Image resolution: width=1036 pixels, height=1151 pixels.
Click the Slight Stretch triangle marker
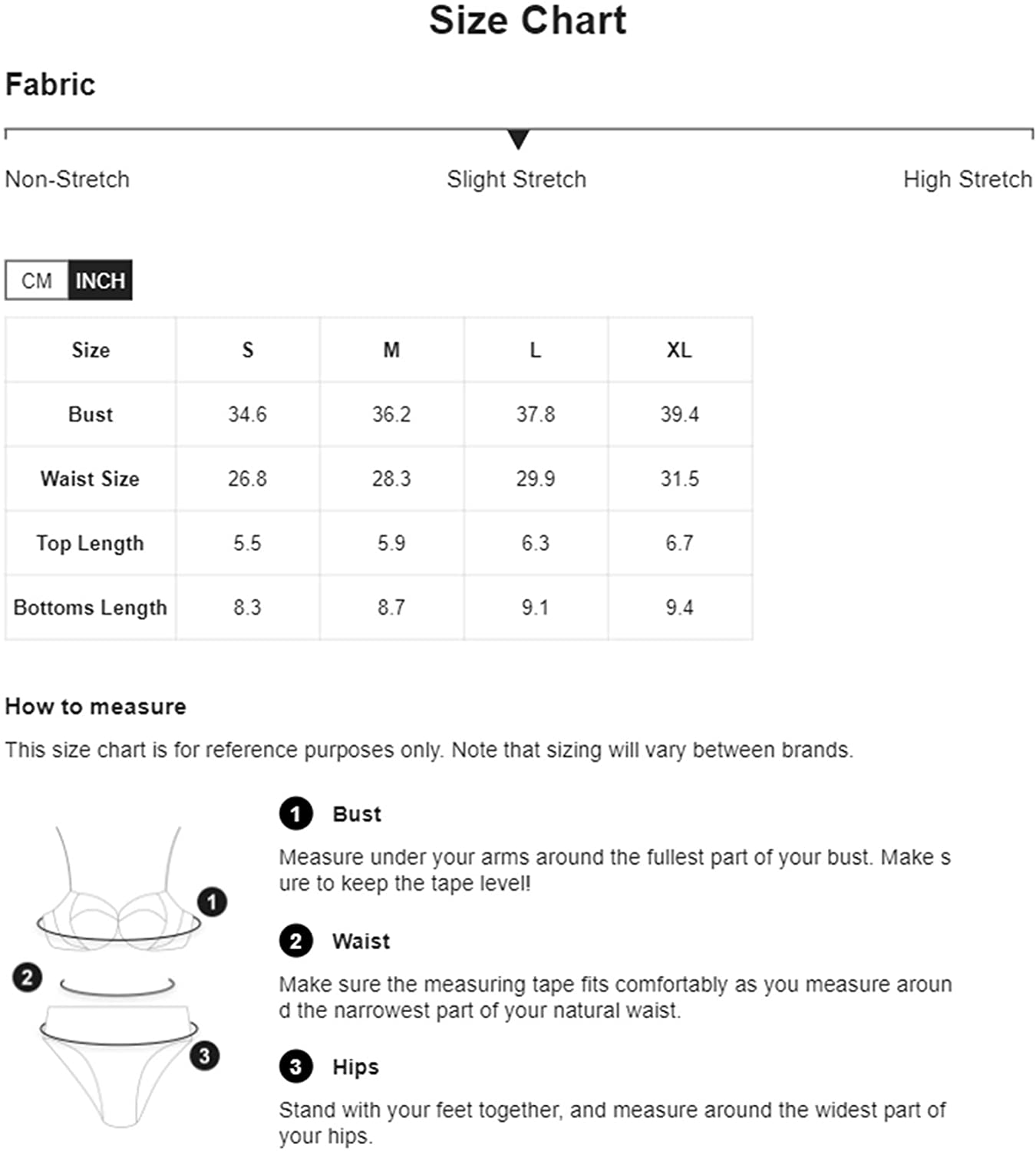click(518, 140)
